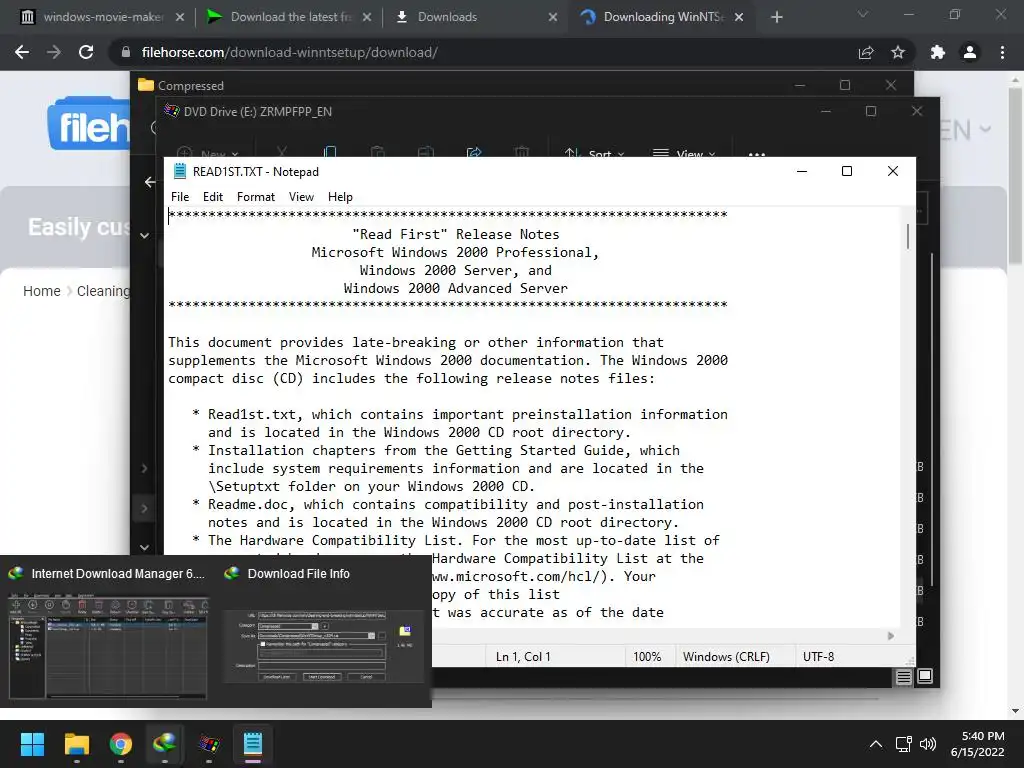Image resolution: width=1024 pixels, height=768 pixels.
Task: Open the Notepad View menu
Action: [301, 197]
